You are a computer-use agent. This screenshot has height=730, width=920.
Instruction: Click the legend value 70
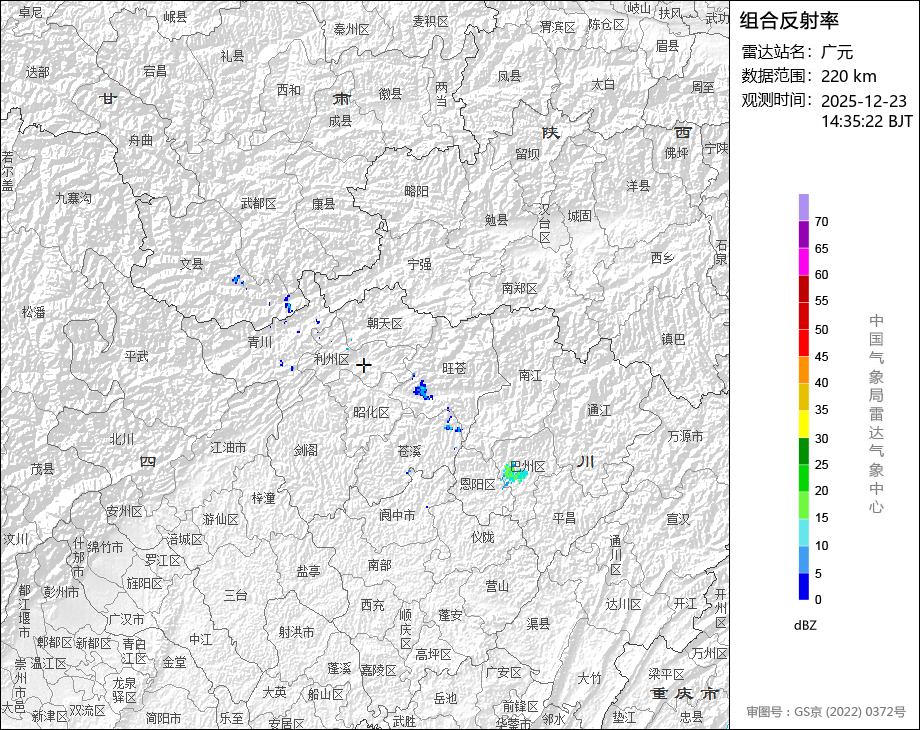(x=821, y=222)
